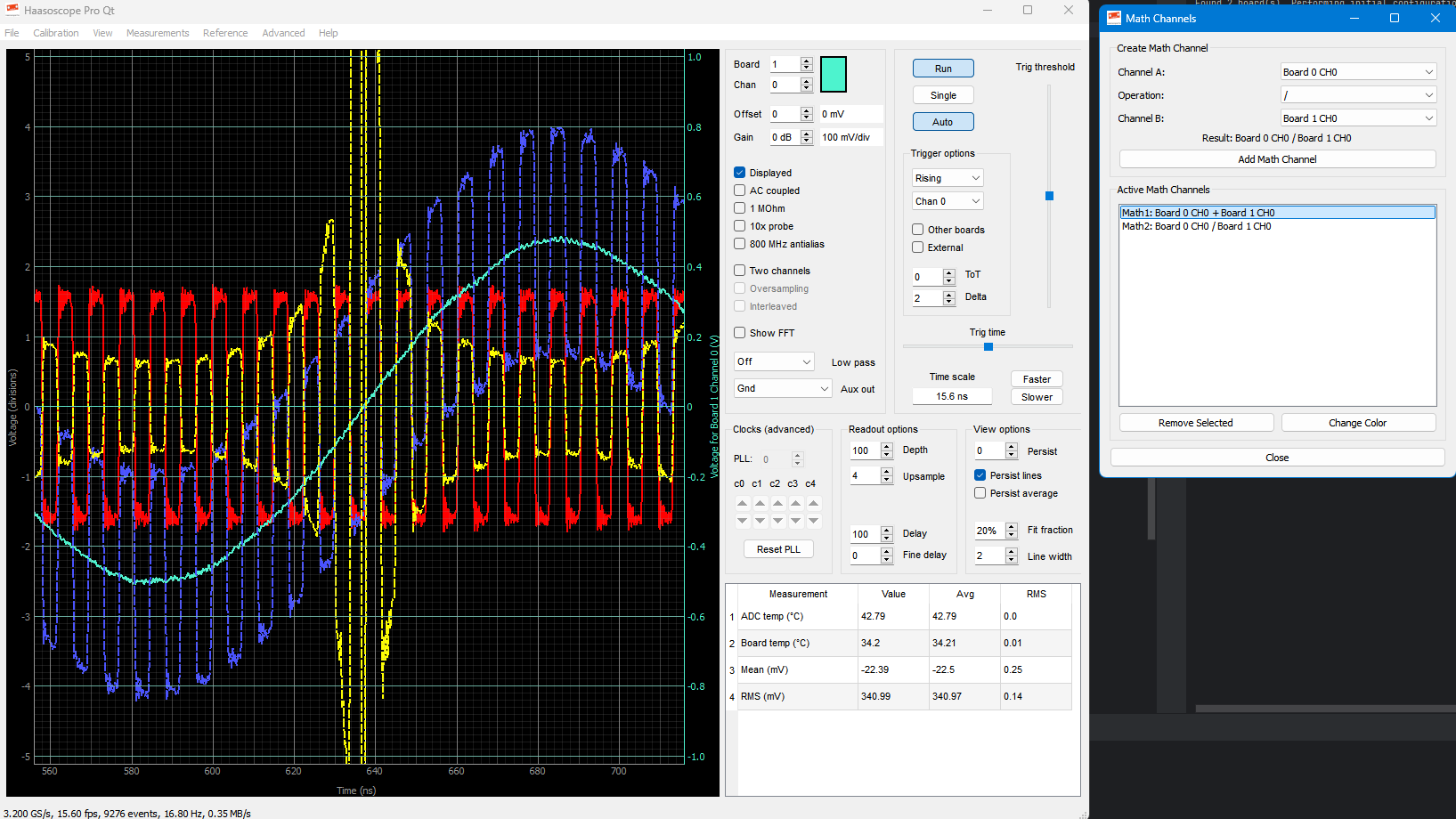Open the Calibration menu
This screenshot has width=1456, height=819.
55,33
